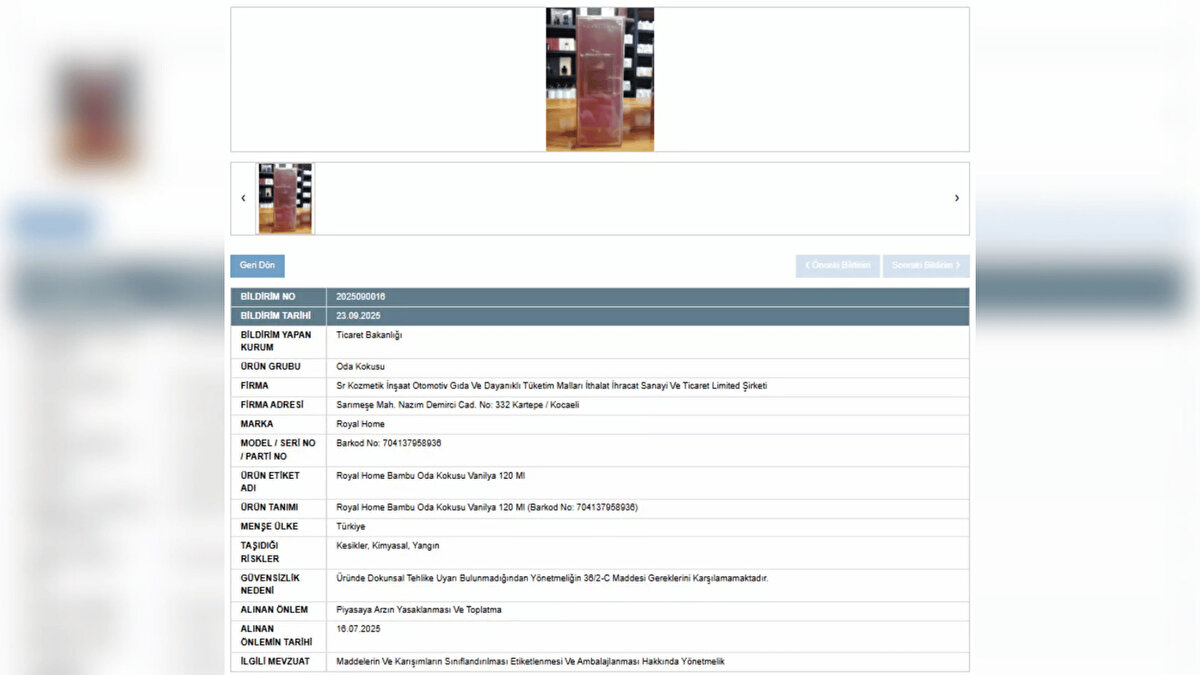Open the large product image

pos(599,80)
